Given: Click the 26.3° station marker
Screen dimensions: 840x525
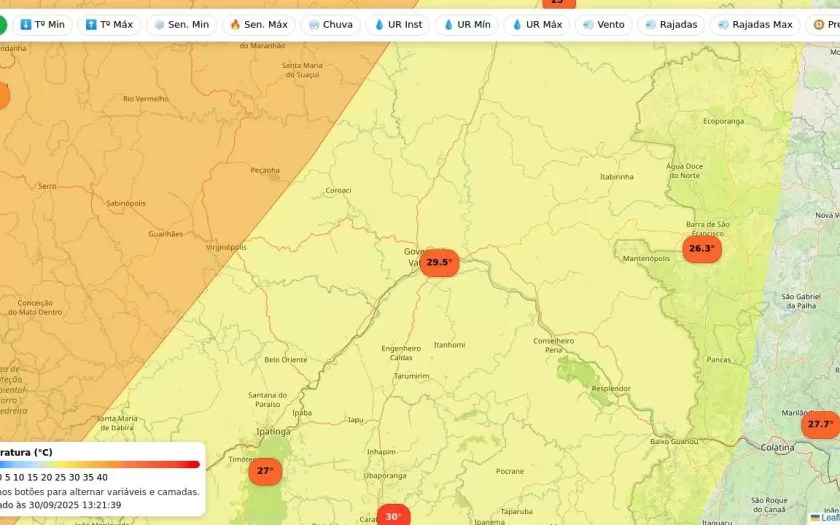Looking at the screenshot, I should click(x=702, y=249).
